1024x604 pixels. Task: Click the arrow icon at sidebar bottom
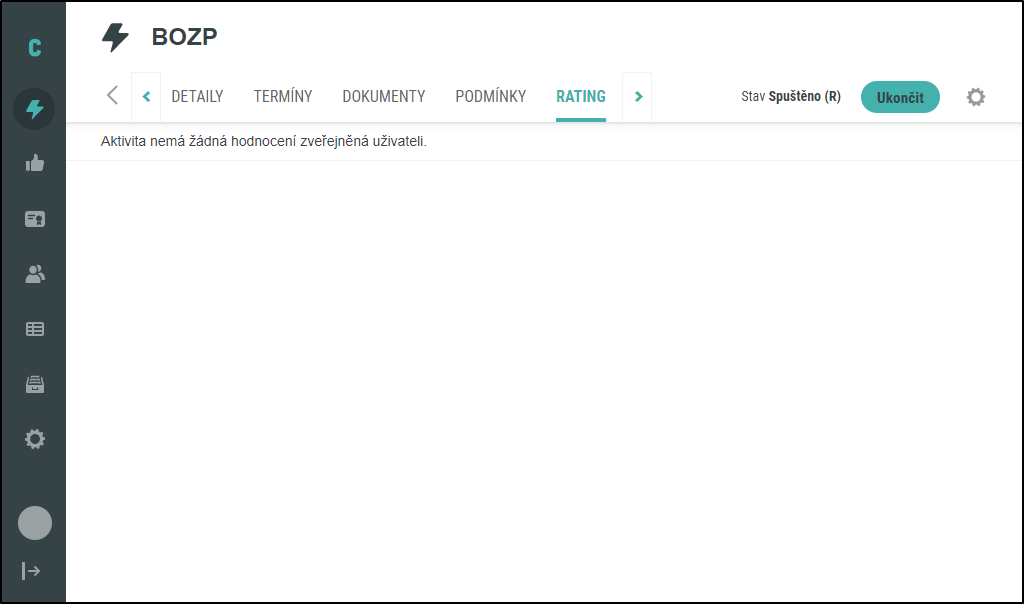[32, 571]
